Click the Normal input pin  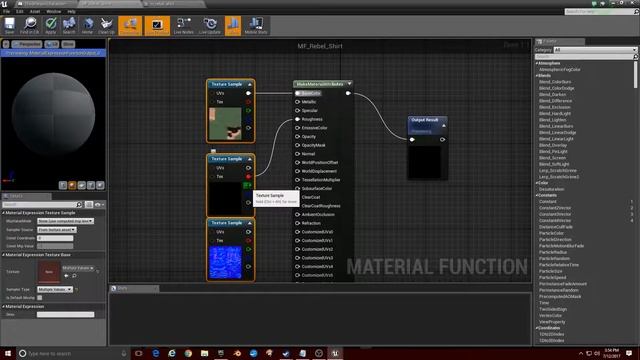pyautogui.click(x=298, y=154)
